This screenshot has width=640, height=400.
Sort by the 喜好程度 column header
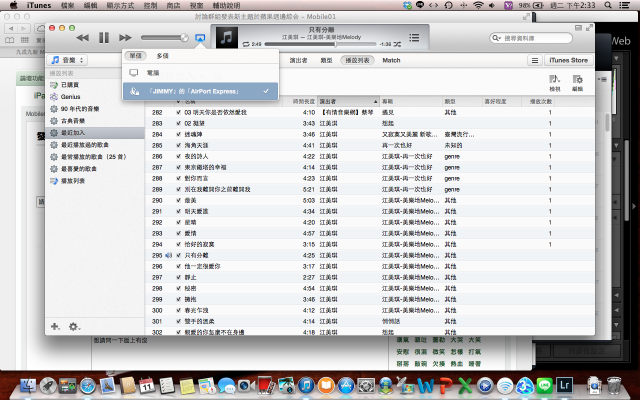tap(502, 101)
